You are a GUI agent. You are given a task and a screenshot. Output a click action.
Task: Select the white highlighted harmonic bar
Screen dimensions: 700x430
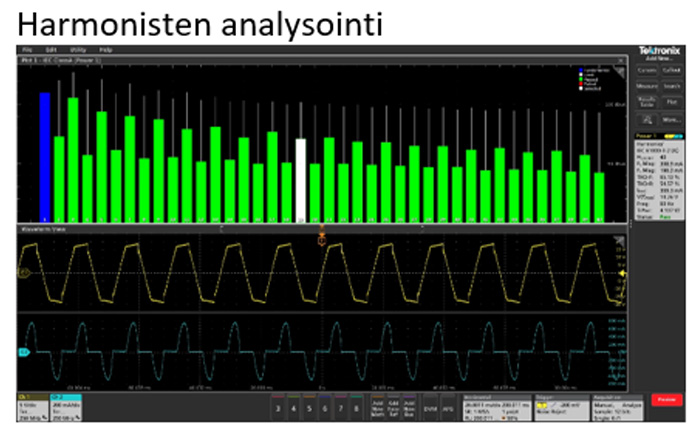[301, 180]
